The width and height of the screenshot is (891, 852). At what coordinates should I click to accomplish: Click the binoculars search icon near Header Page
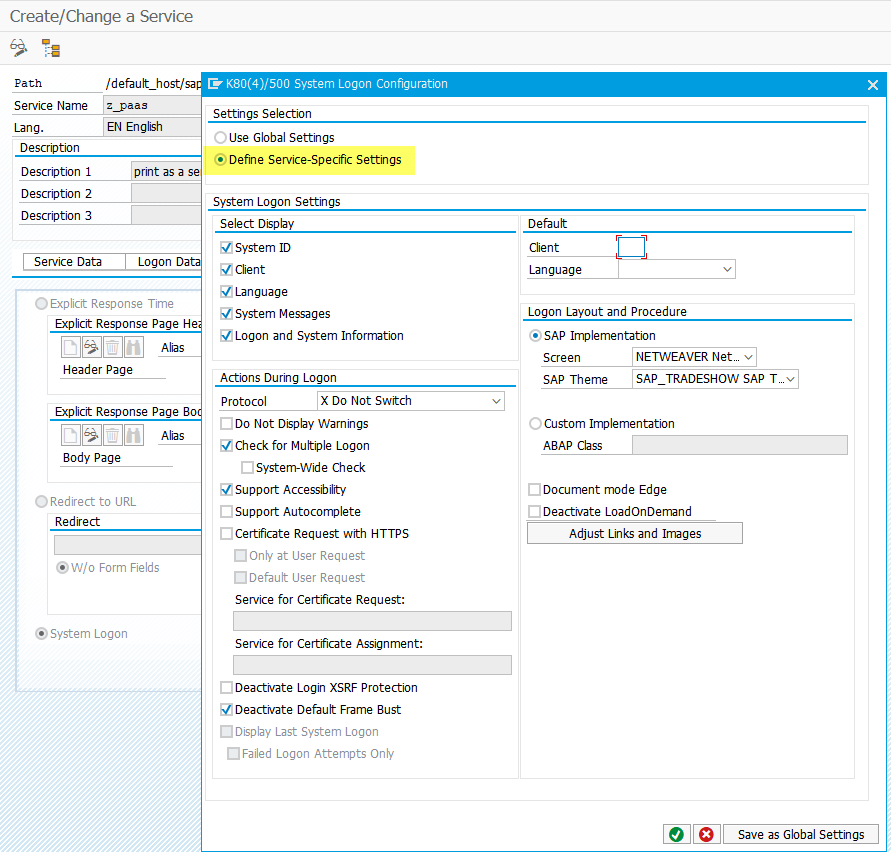(x=134, y=346)
